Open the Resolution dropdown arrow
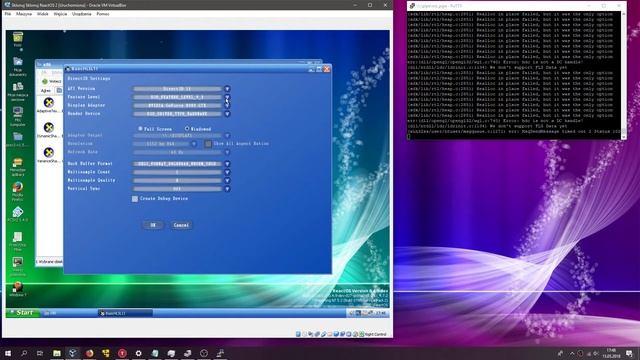This screenshot has height=360, width=640. pos(194,144)
